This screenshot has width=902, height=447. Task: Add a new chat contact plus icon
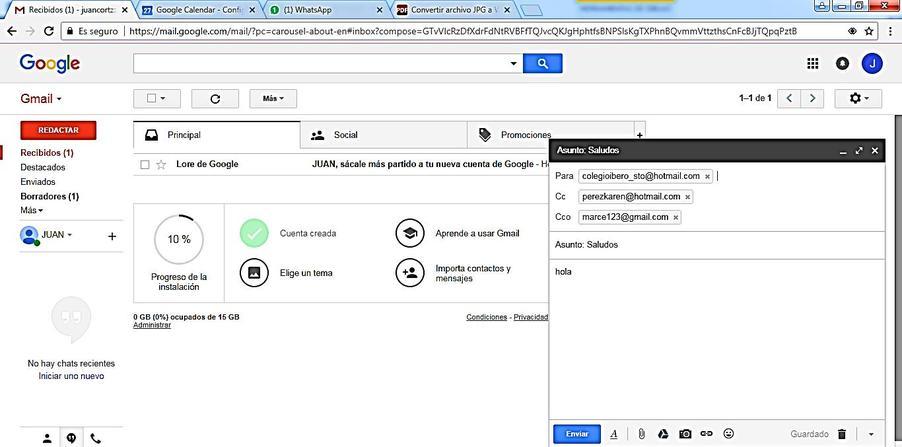[x=112, y=236]
